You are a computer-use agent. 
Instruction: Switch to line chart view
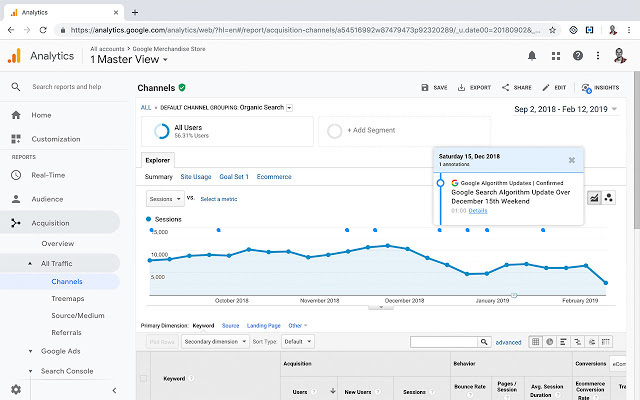pyautogui.click(x=594, y=198)
